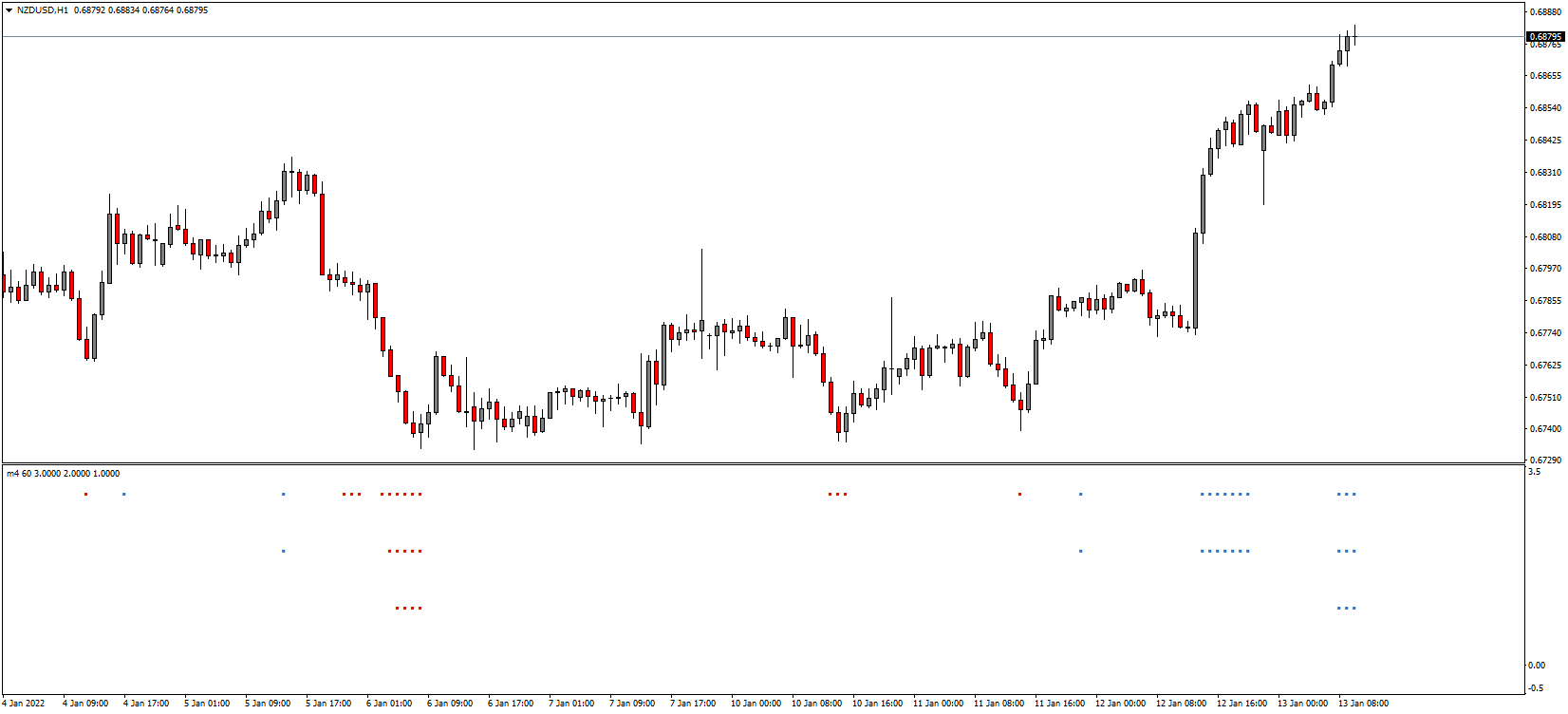The height and width of the screenshot is (714, 1568).
Task: Select the 0.00 indicator scale value
Action: point(1537,665)
